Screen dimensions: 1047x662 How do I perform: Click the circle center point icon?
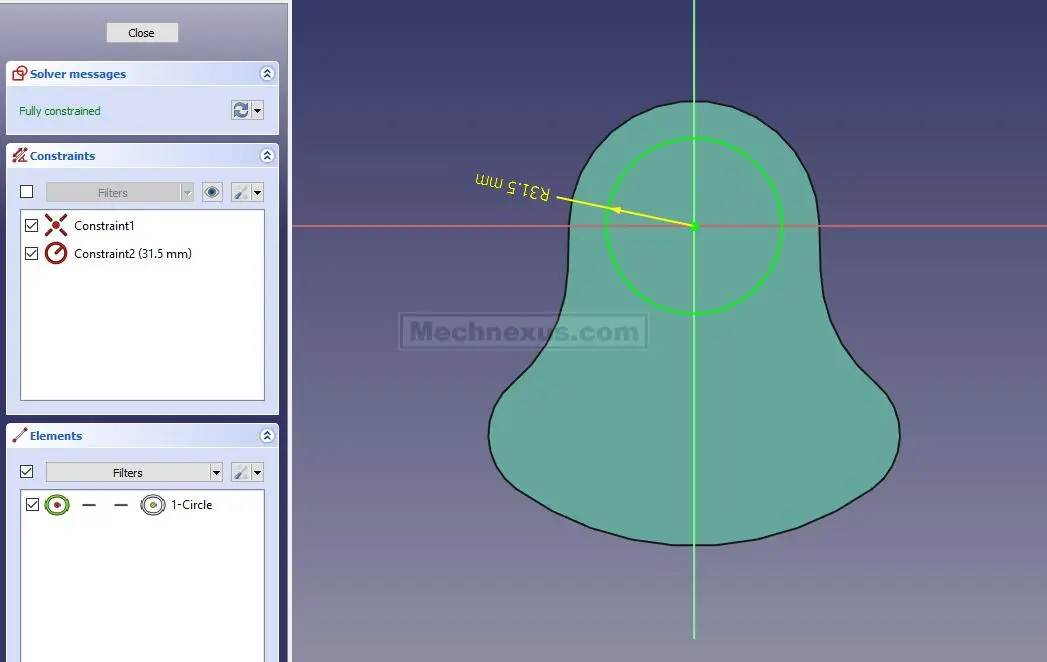tap(153, 505)
